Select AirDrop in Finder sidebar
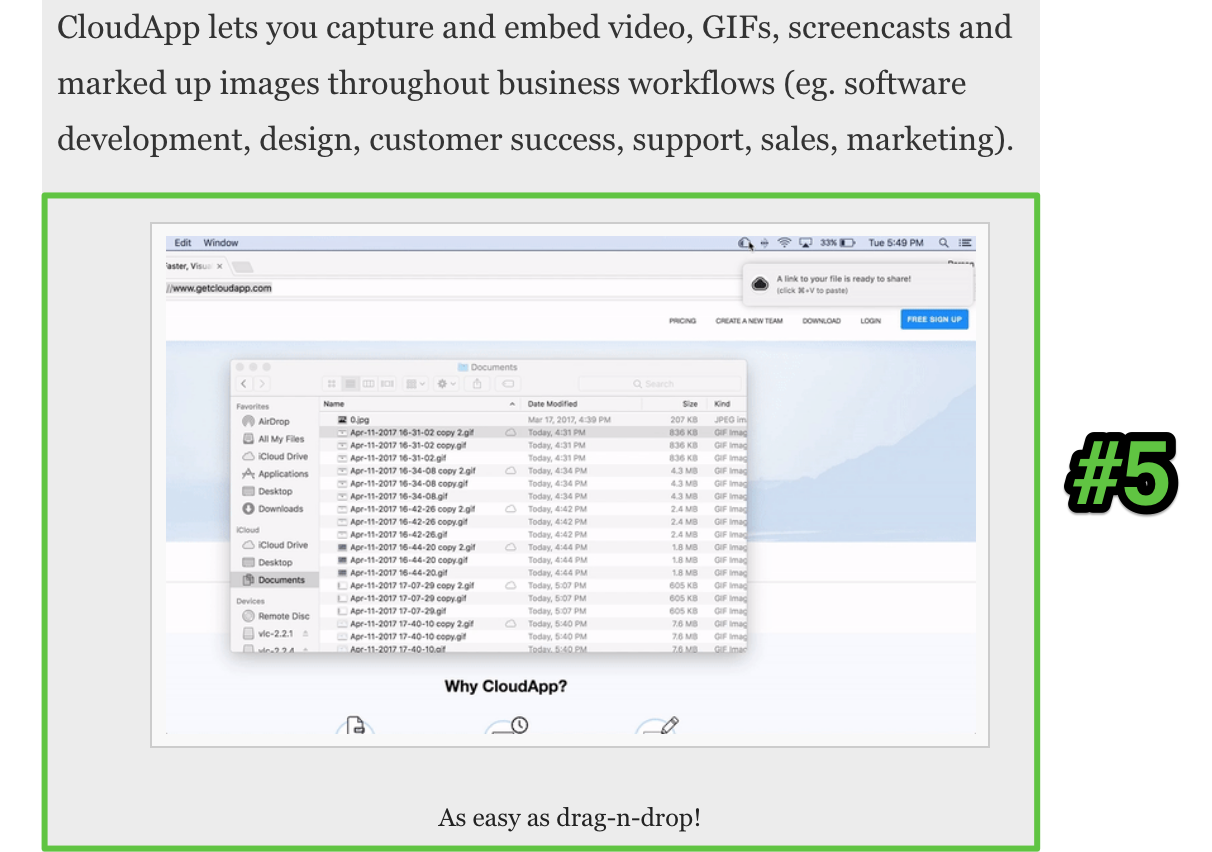Image resolution: width=1212 pixels, height=852 pixels. (265, 422)
